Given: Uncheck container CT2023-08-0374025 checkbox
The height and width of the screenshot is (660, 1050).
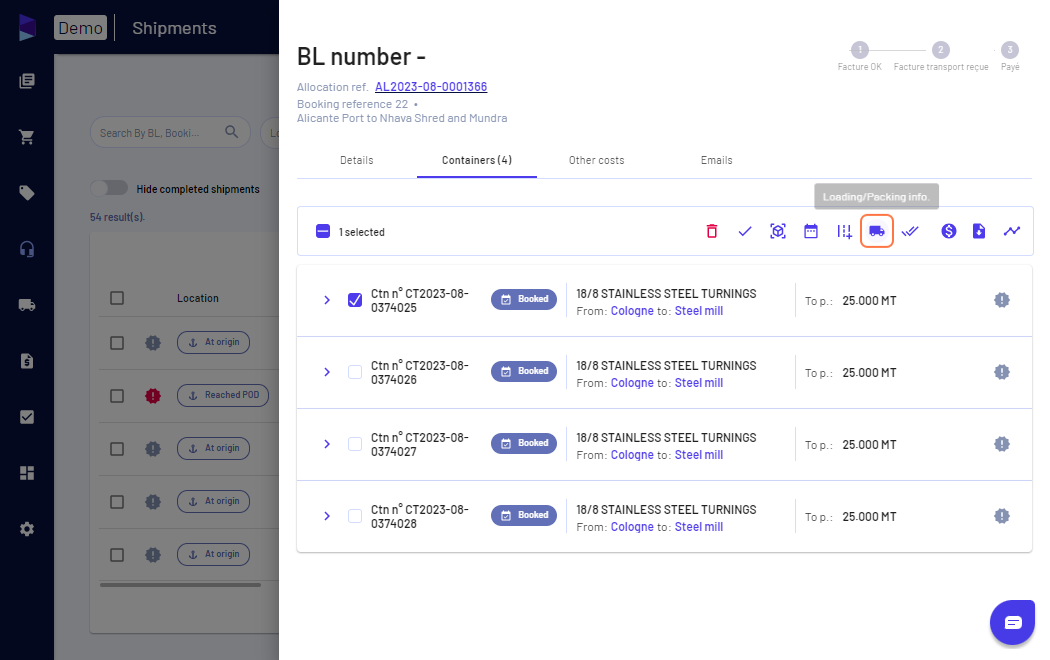Looking at the screenshot, I should coord(355,300).
